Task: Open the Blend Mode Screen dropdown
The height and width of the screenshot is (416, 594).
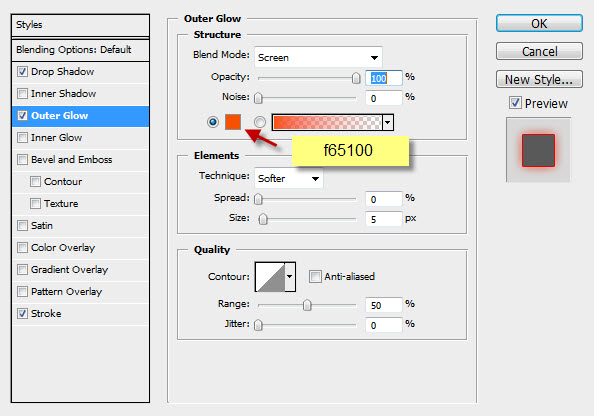Action: [318, 58]
